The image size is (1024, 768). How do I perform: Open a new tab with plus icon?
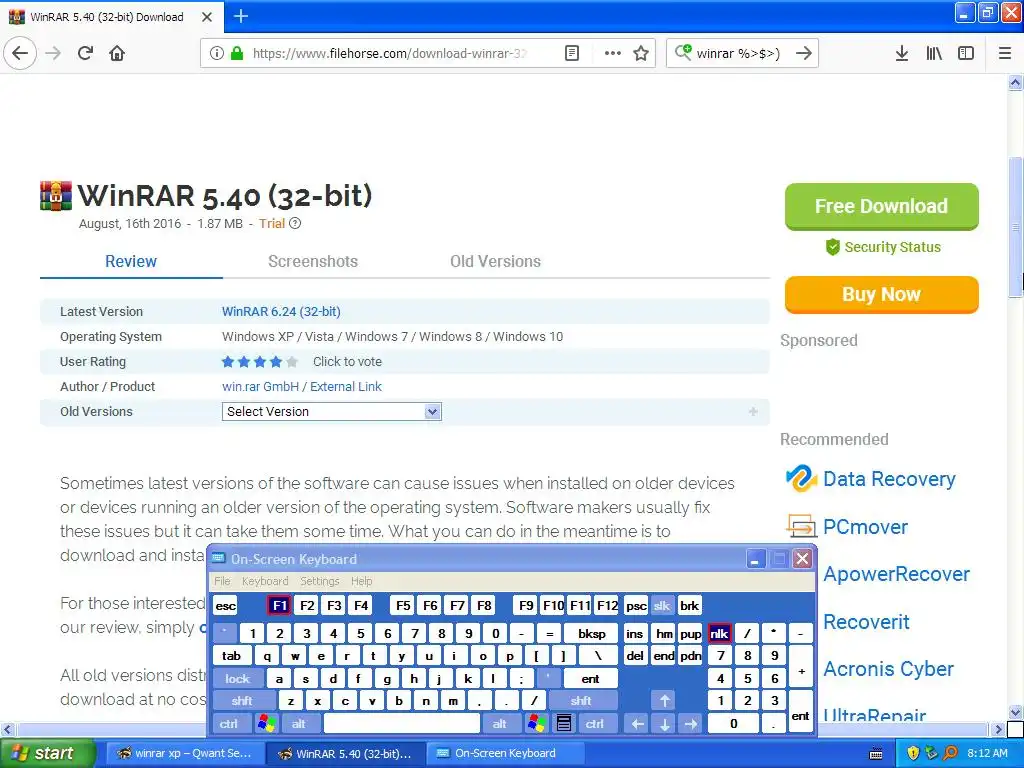point(240,16)
